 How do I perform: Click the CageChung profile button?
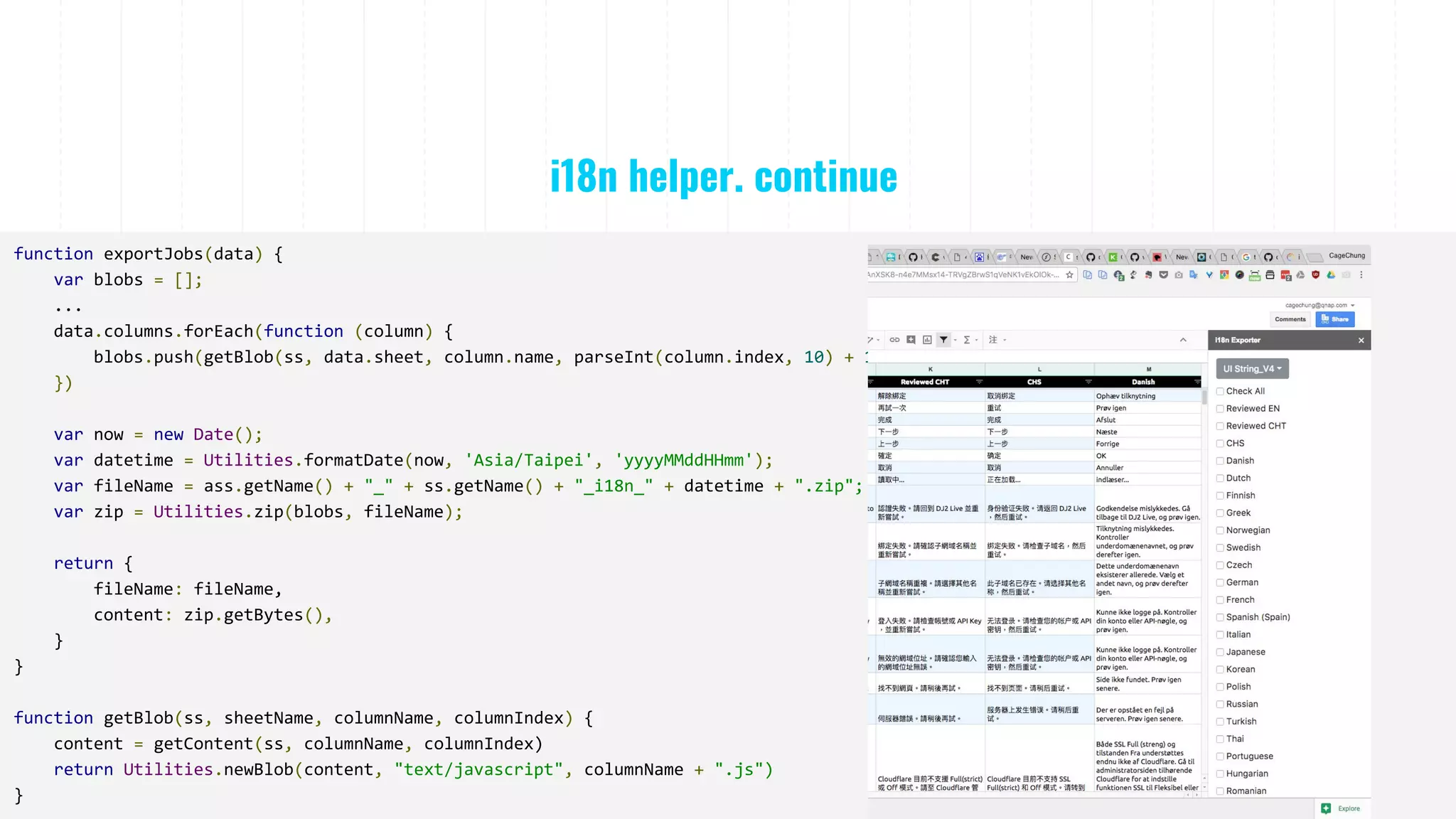point(1347,256)
